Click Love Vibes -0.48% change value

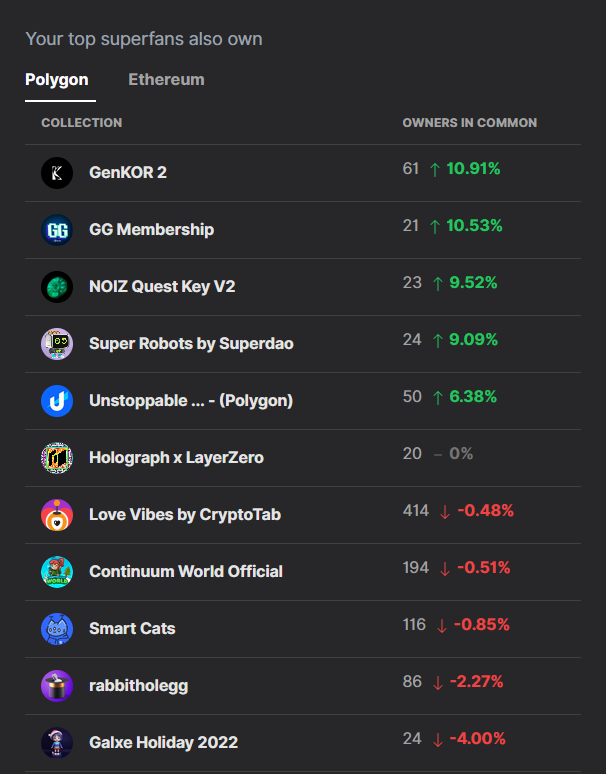485,511
